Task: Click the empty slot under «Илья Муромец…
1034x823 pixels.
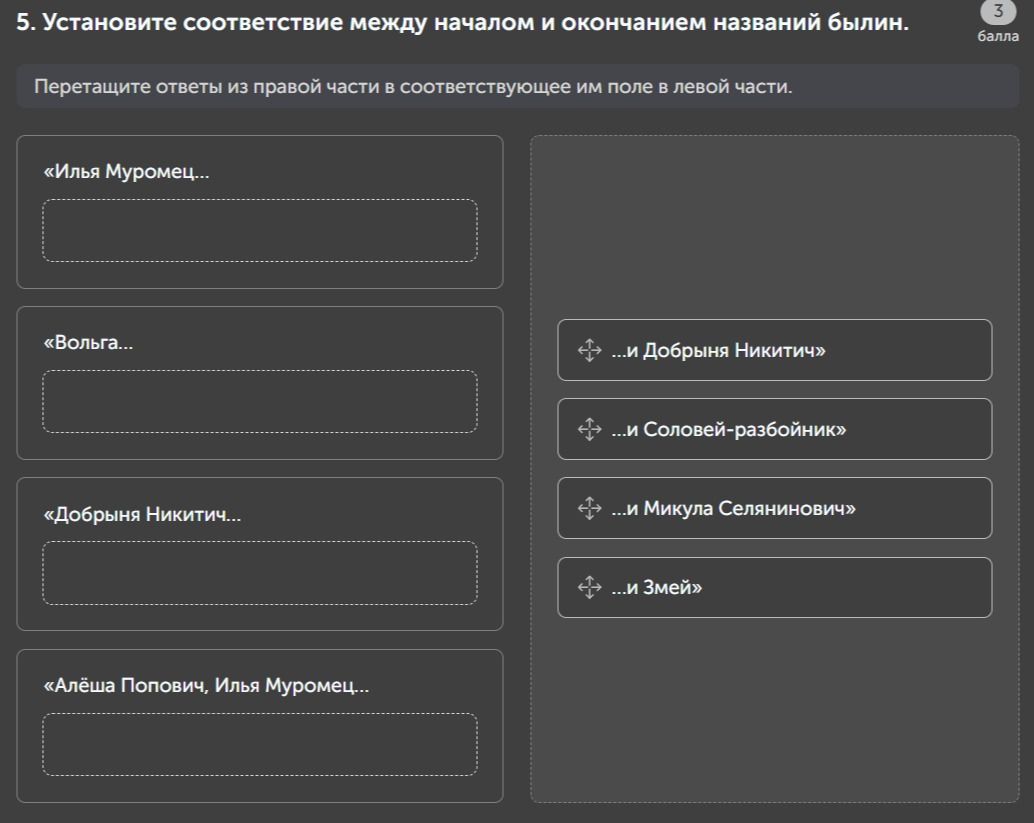Action: 260,231
